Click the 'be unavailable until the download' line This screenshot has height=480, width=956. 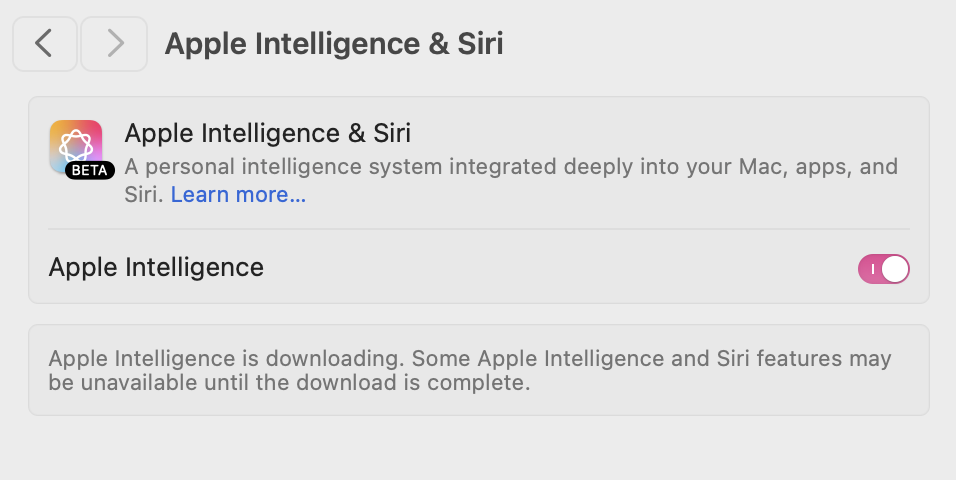(288, 383)
